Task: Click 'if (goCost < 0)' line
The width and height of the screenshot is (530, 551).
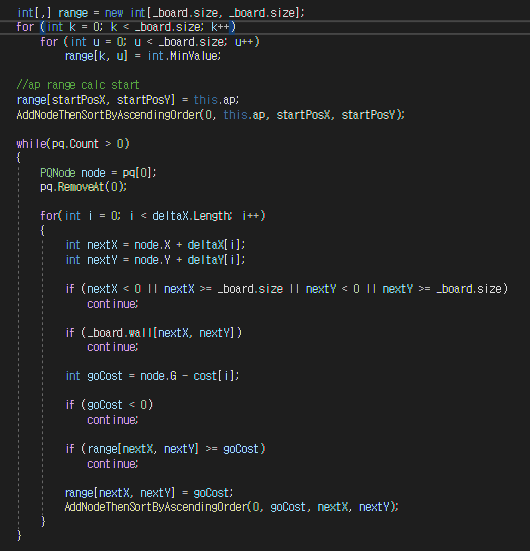Action: [x=109, y=405]
